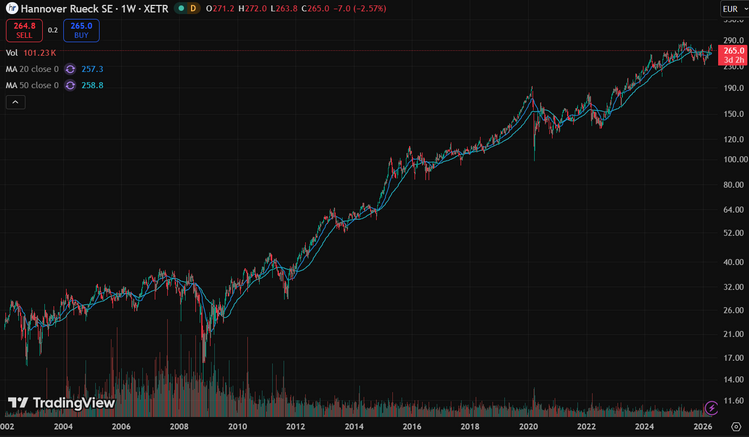Click the 2026 label on time axis

point(703,426)
